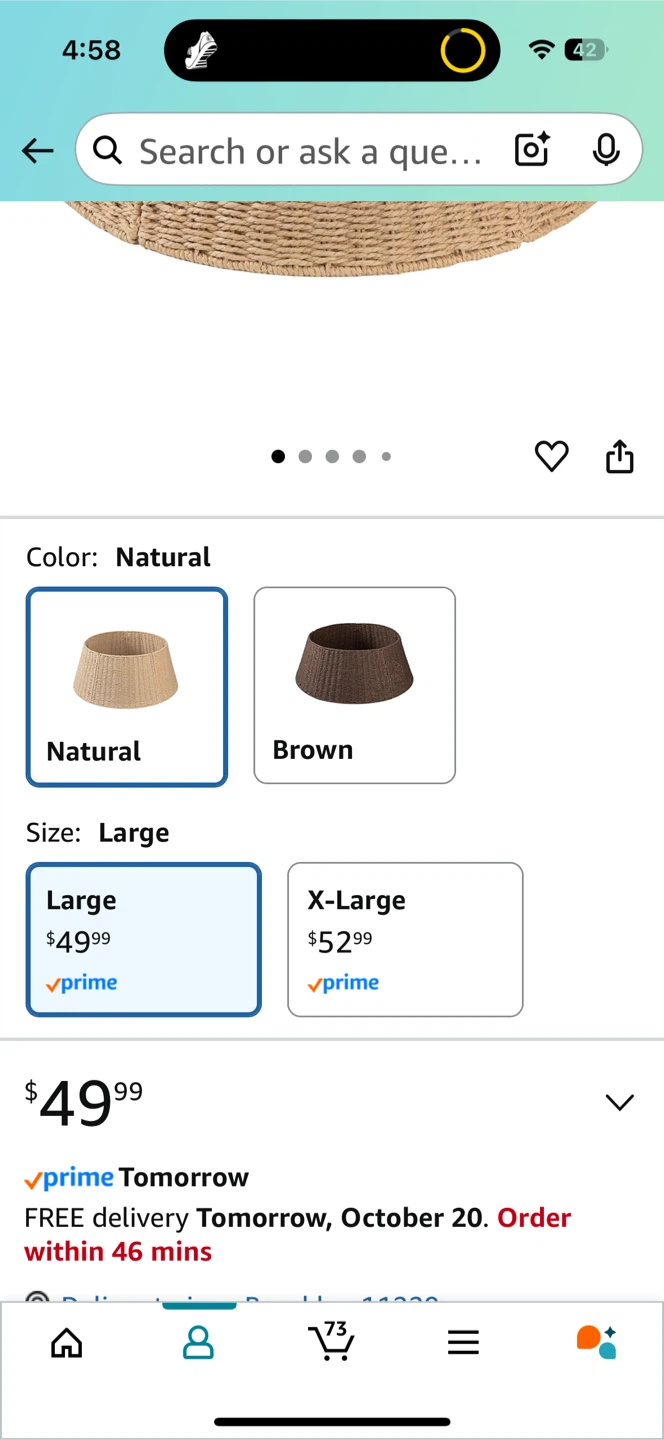Choose the Large size option
This screenshot has width=664, height=1440.
144,940
